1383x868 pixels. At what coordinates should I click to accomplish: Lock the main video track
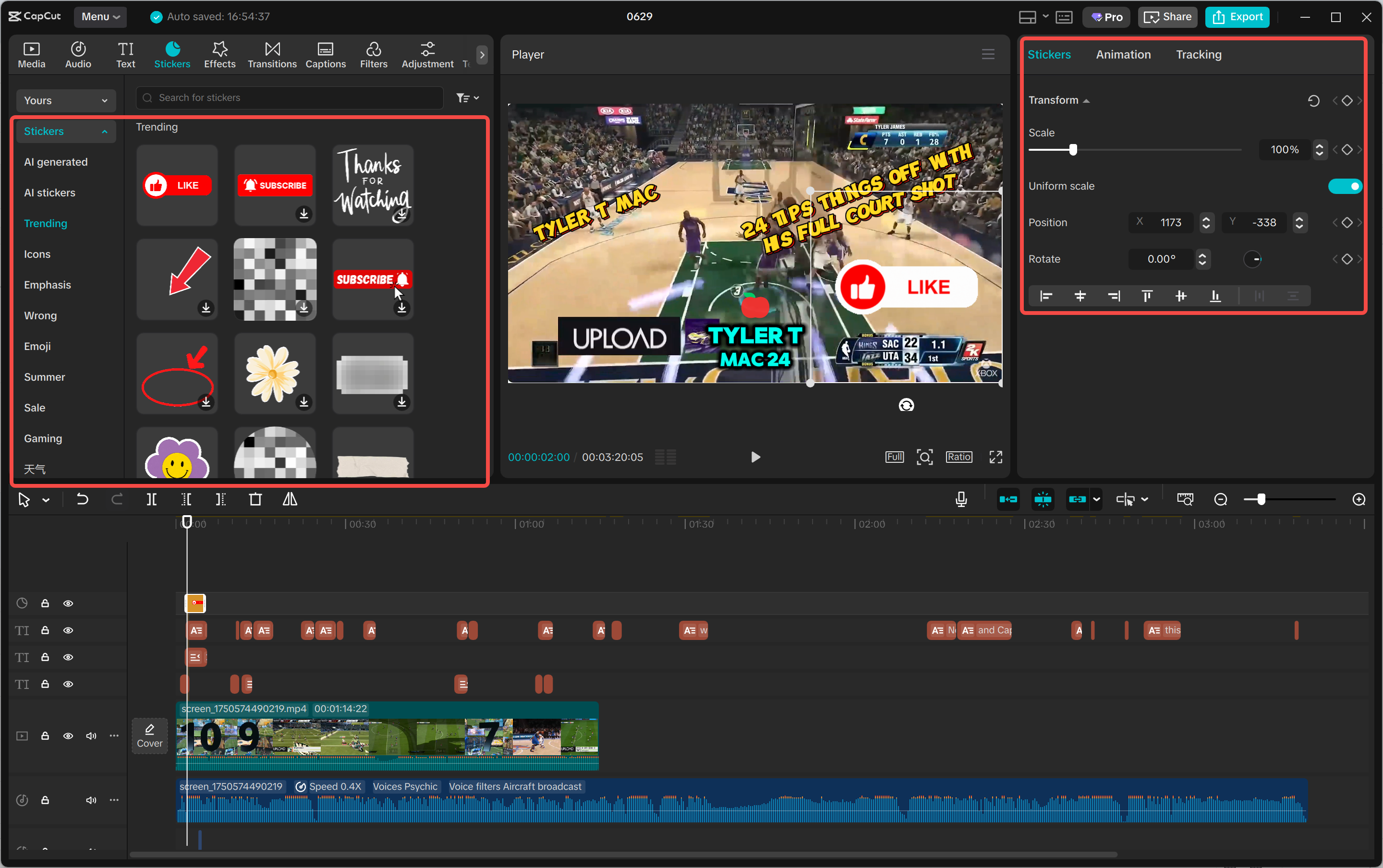point(45,736)
